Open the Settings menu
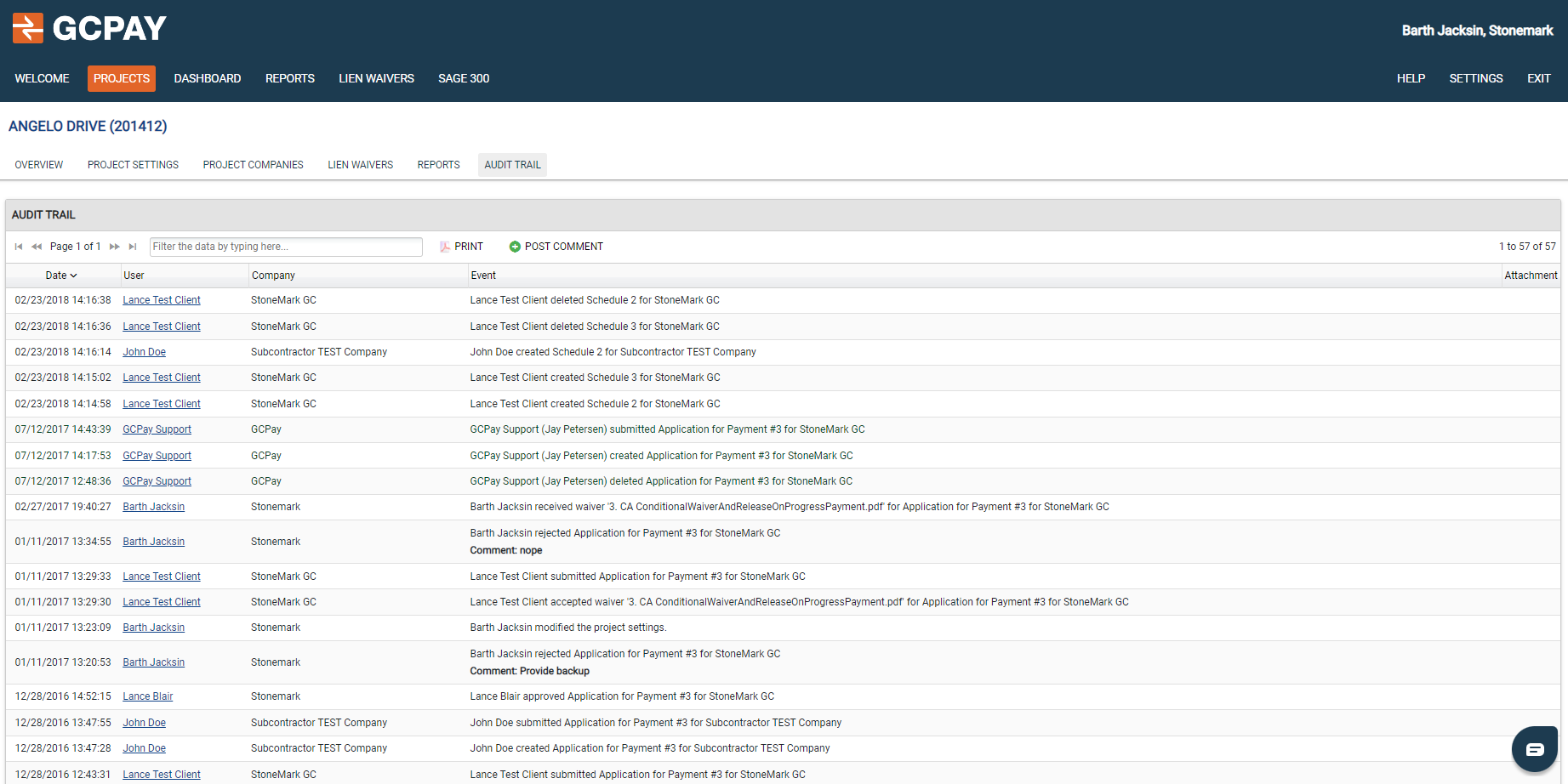The image size is (1568, 784). click(1475, 78)
